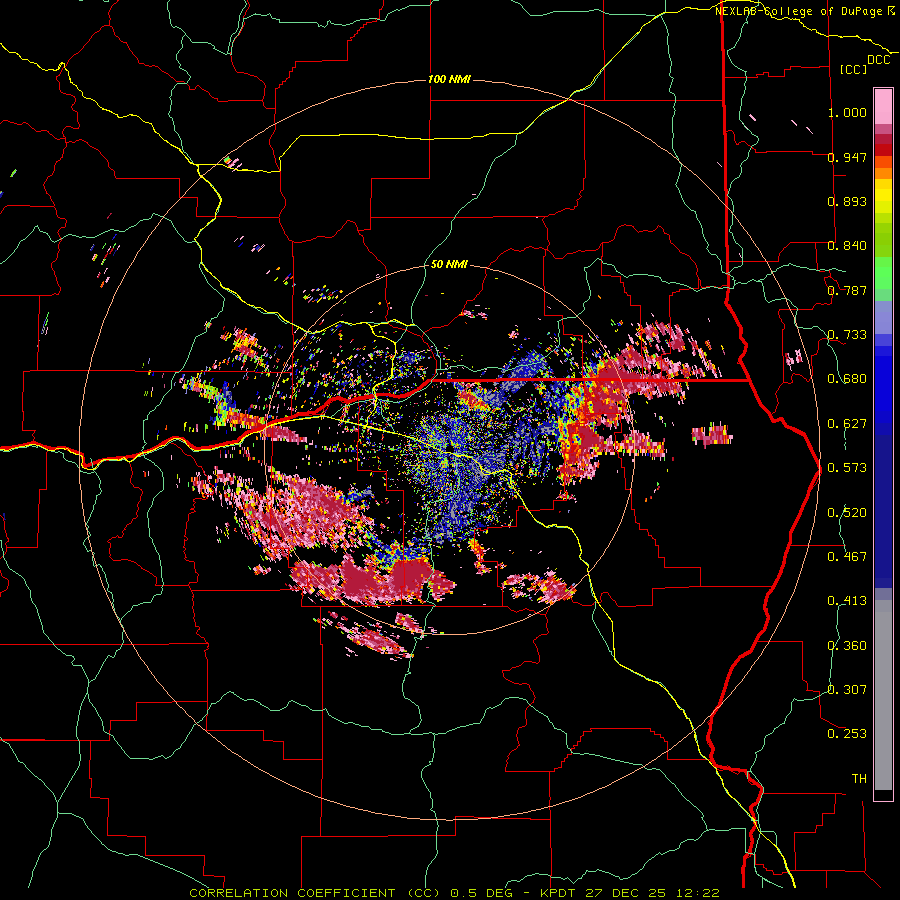Click the 0.520 color scale value
The width and height of the screenshot is (900, 900).
(x=847, y=513)
